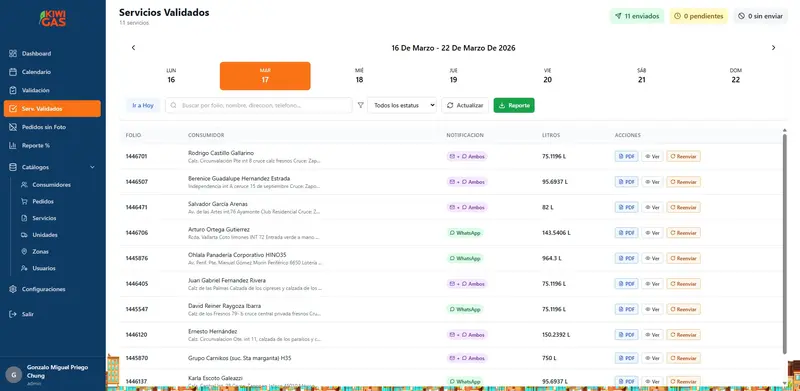
Task: Resend notification for folio 1445876
Action: click(683, 258)
